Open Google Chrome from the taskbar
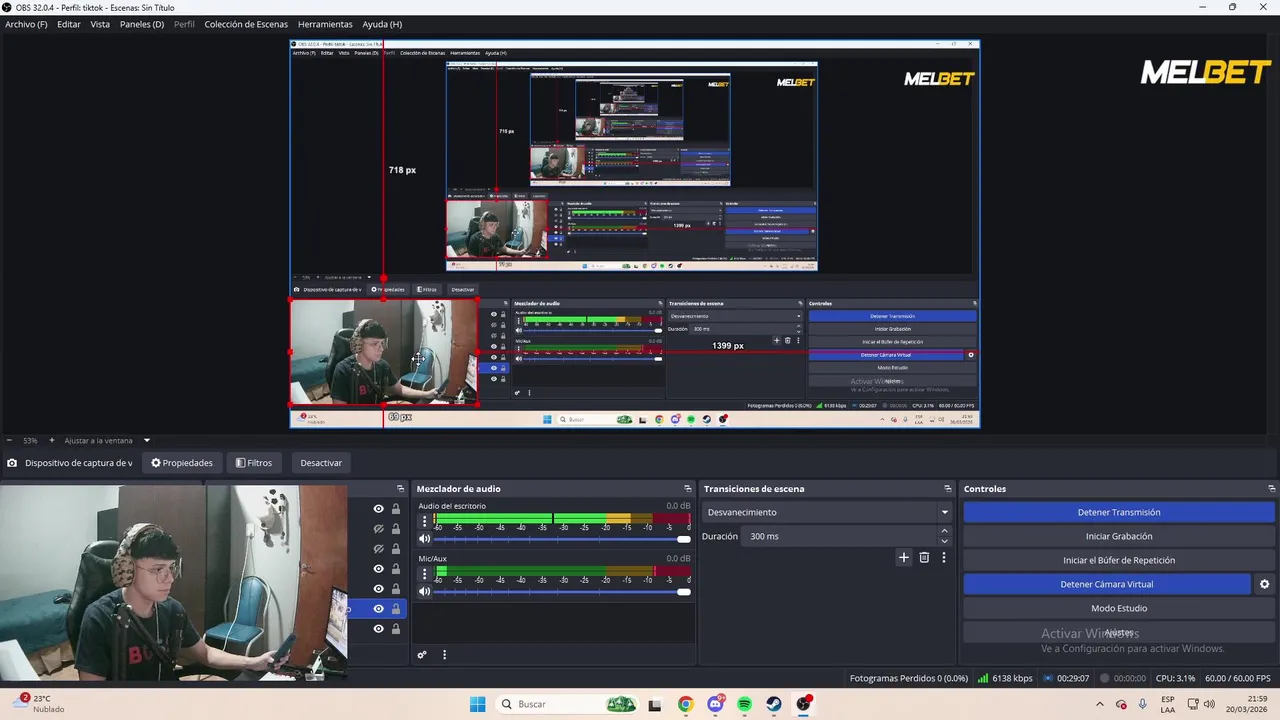1280x720 pixels. click(685, 704)
